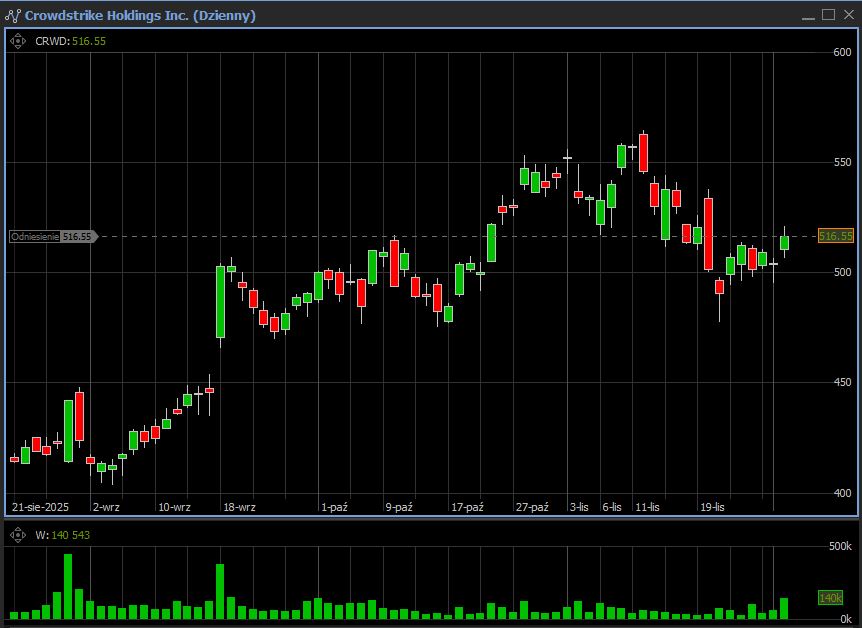Click the 21-sie-2025 date label
The width and height of the screenshot is (862, 628).
pyautogui.click(x=38, y=507)
